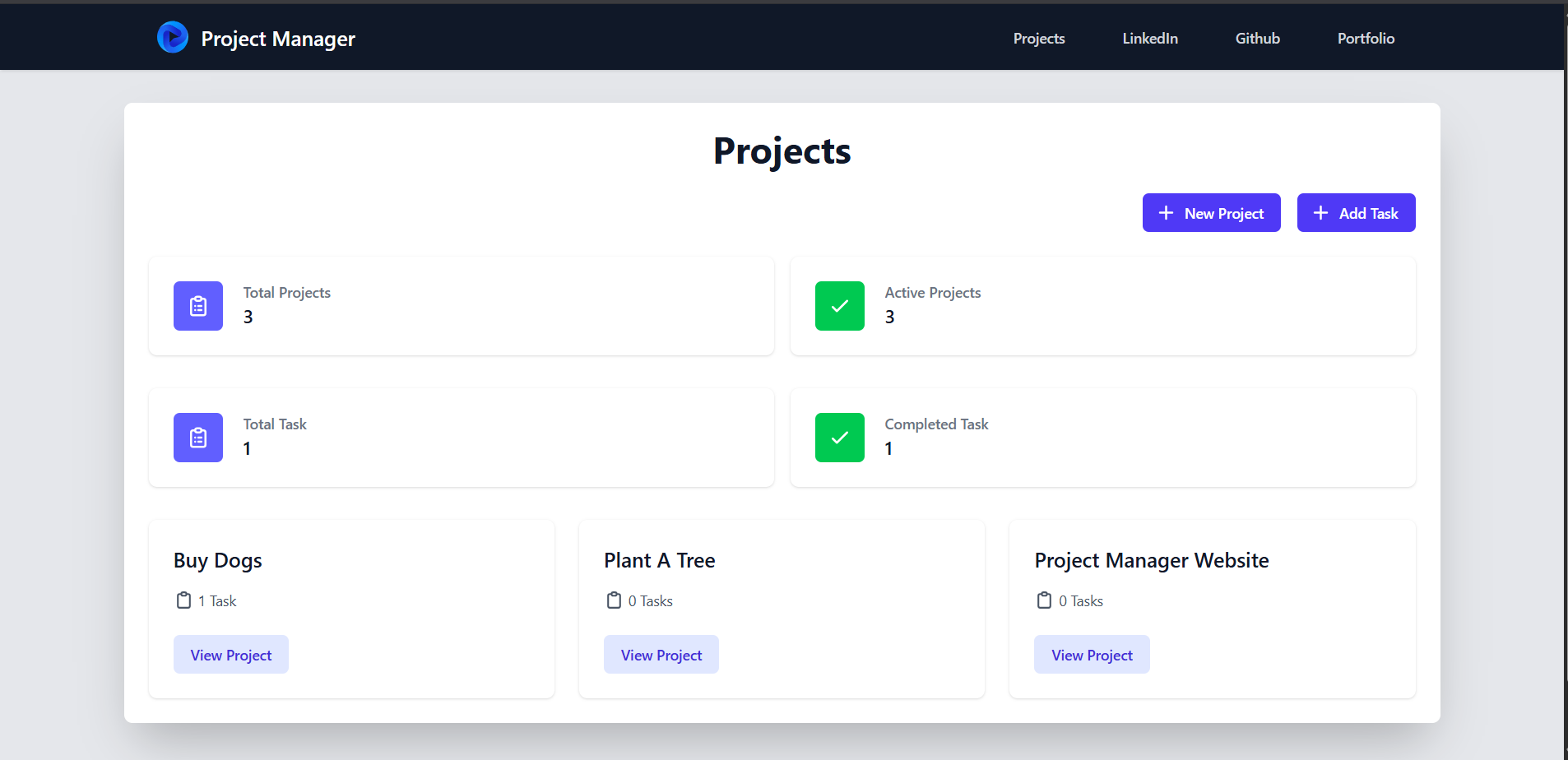Open the Add Task dialog

1356,212
